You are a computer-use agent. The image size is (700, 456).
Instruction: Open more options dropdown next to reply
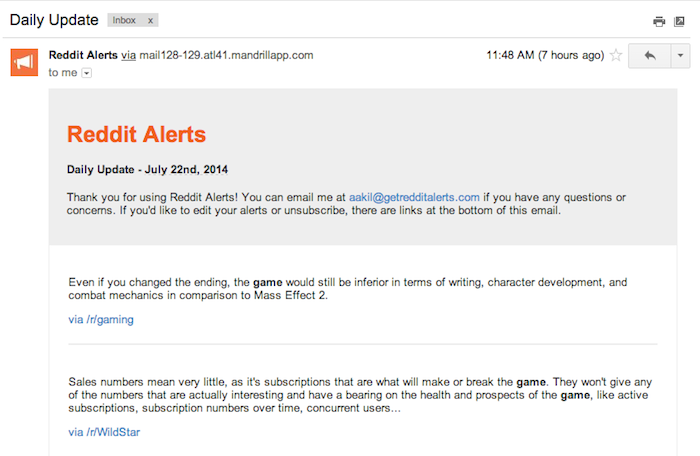click(x=680, y=55)
